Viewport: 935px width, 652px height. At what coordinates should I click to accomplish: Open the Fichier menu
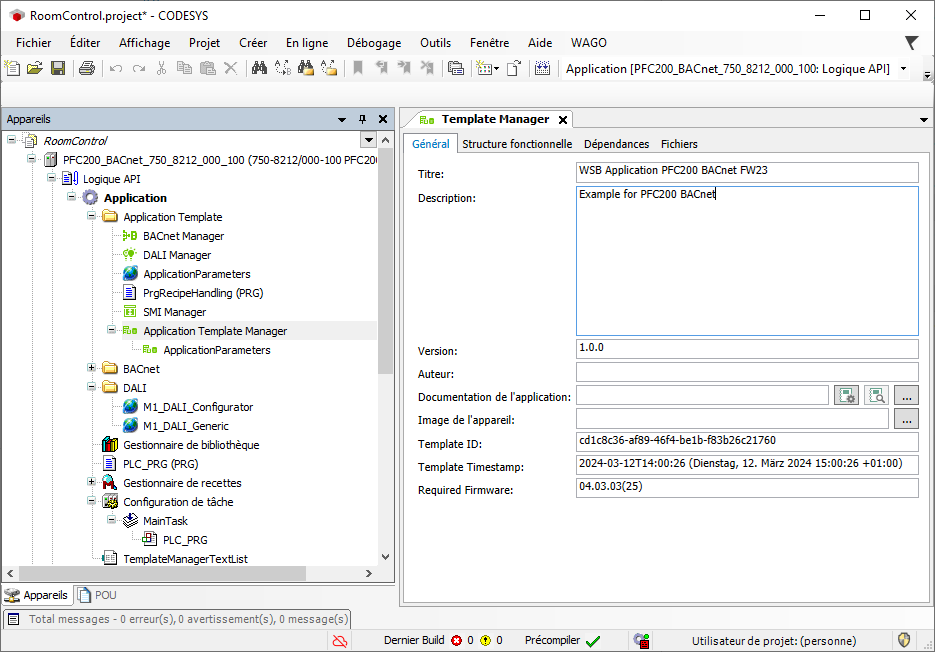33,43
